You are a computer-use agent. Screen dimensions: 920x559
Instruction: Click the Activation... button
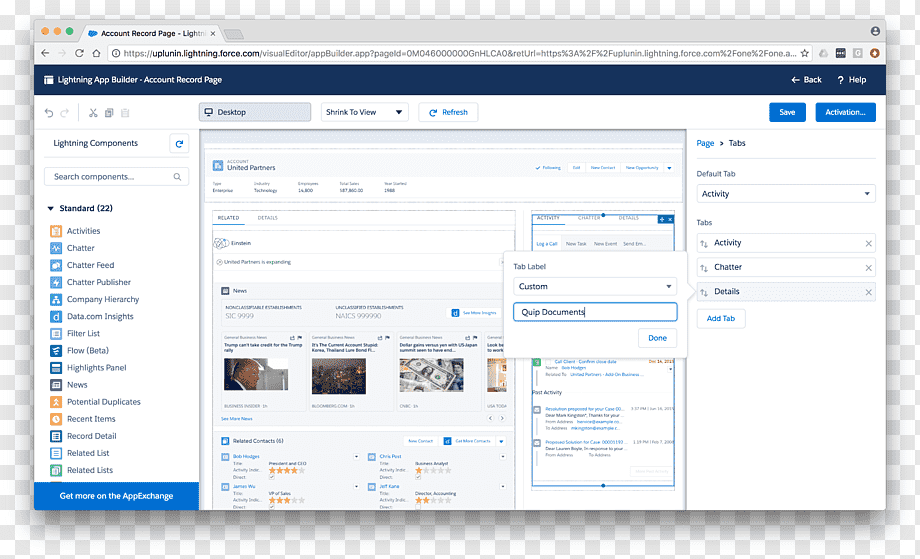[845, 112]
